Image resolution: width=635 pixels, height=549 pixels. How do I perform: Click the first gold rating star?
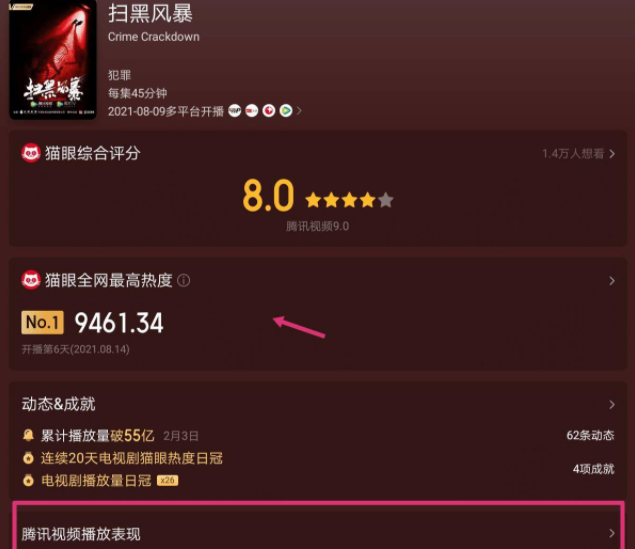click(313, 200)
